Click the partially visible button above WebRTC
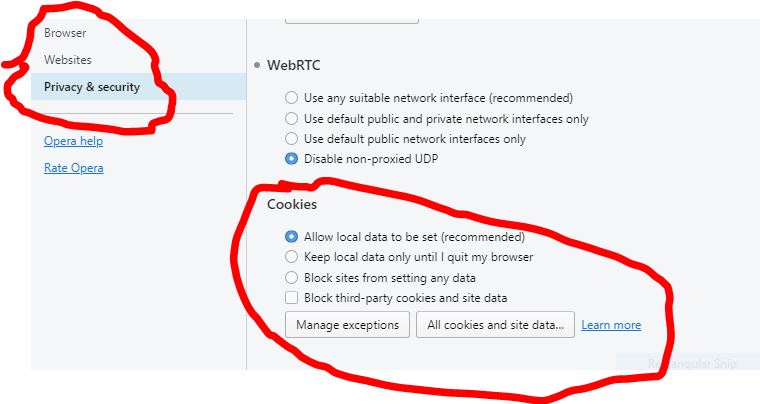760x404 pixels. click(x=351, y=17)
